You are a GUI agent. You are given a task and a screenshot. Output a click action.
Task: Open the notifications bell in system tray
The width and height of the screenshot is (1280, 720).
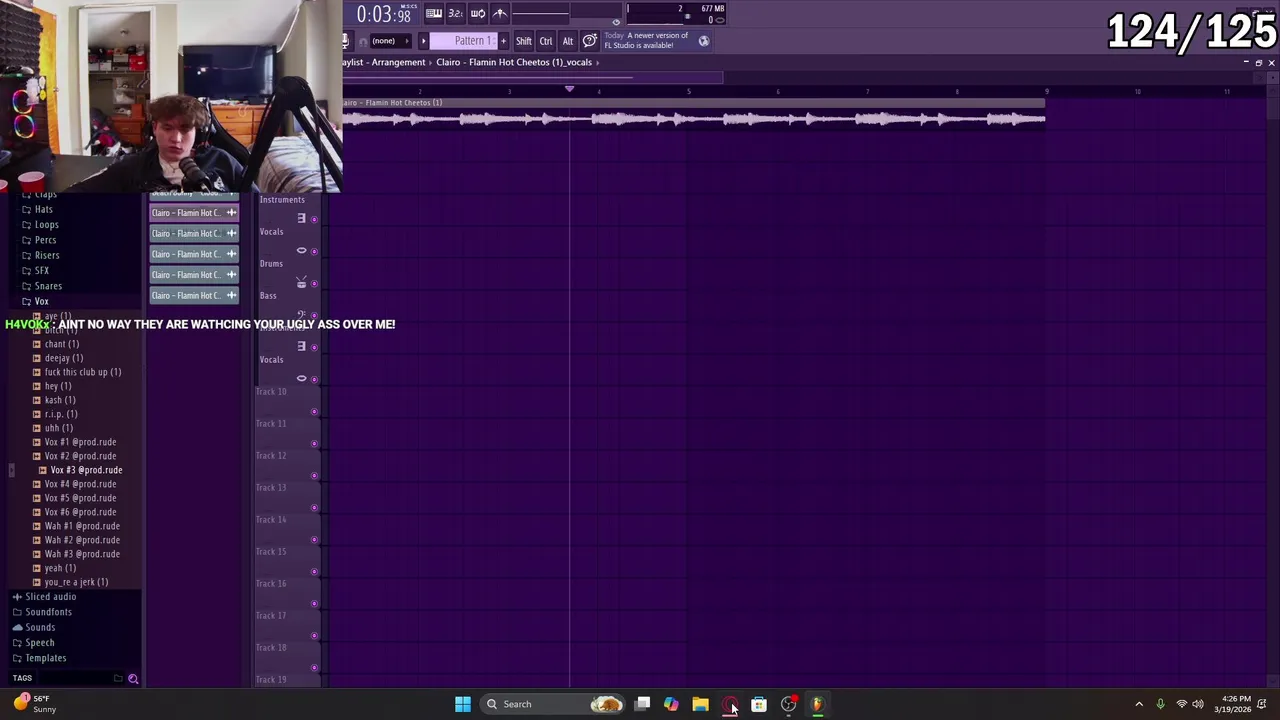(1262, 704)
